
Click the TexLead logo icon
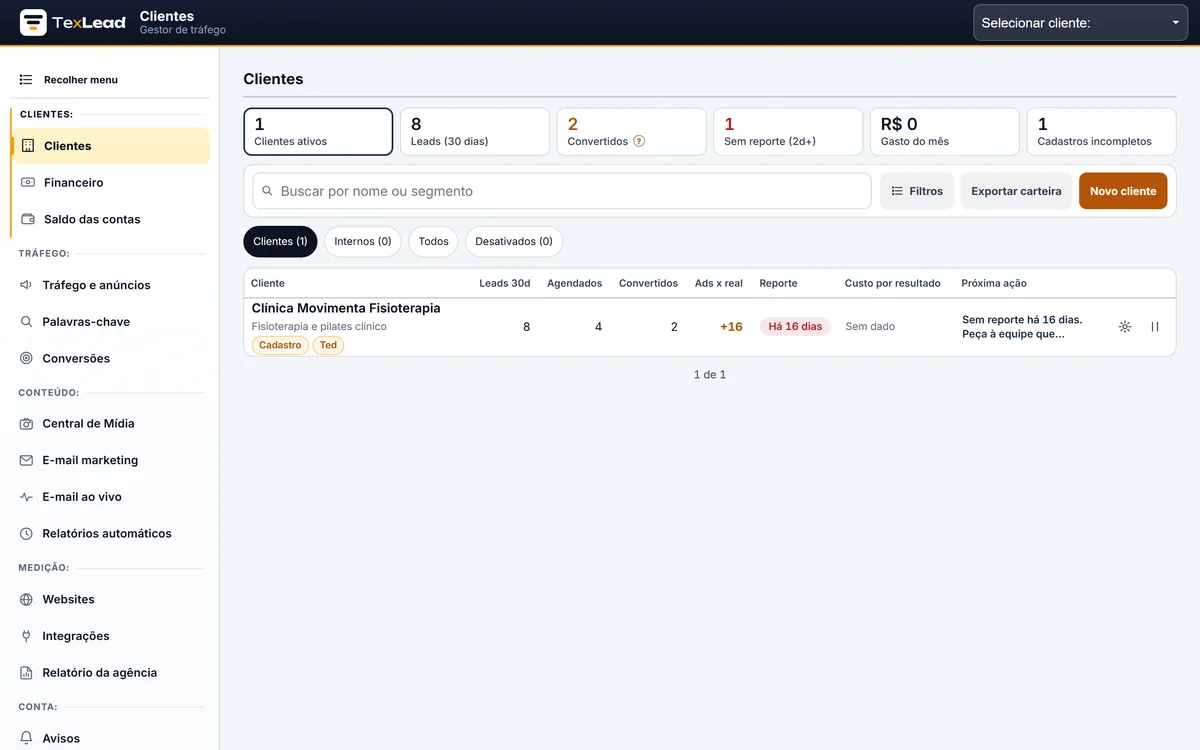click(33, 22)
